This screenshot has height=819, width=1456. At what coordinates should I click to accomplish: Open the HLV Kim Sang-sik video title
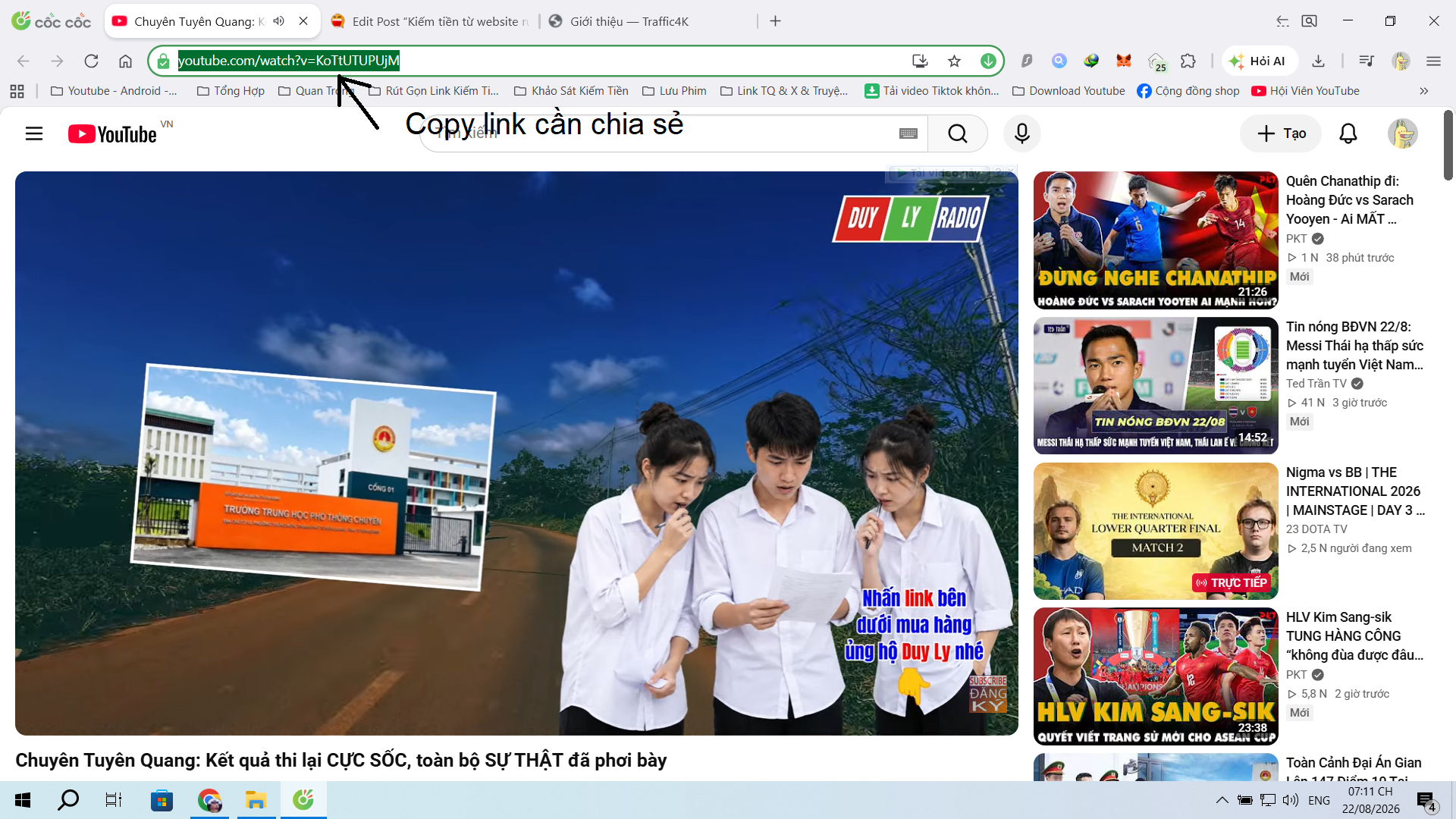1354,636
